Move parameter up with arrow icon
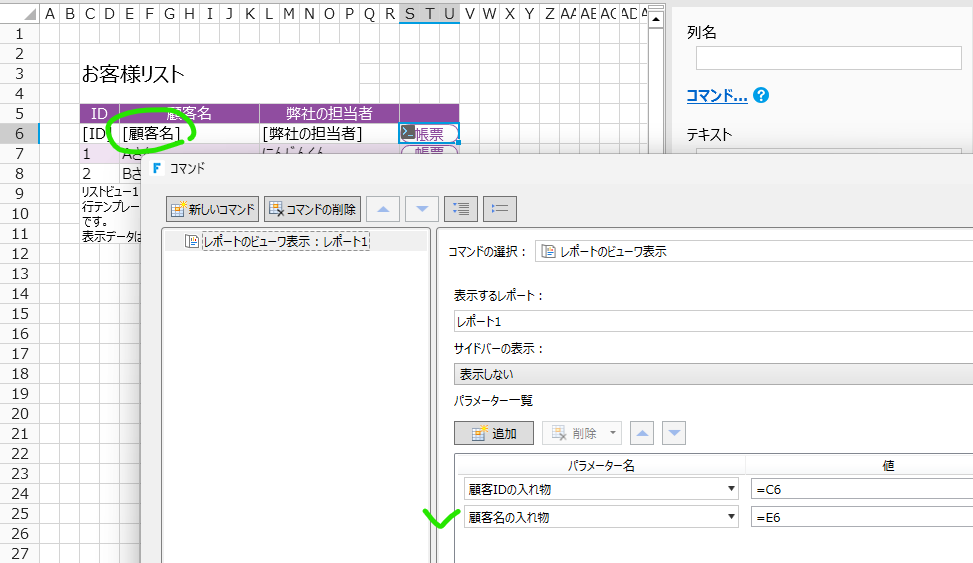This screenshot has height=563, width=973. click(643, 433)
